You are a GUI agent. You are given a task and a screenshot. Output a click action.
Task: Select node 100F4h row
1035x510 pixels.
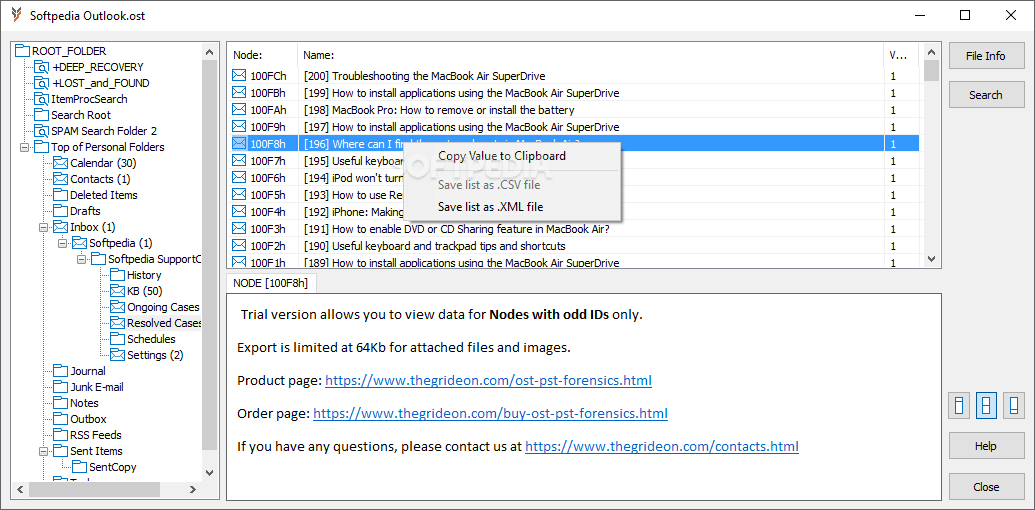coord(574,212)
